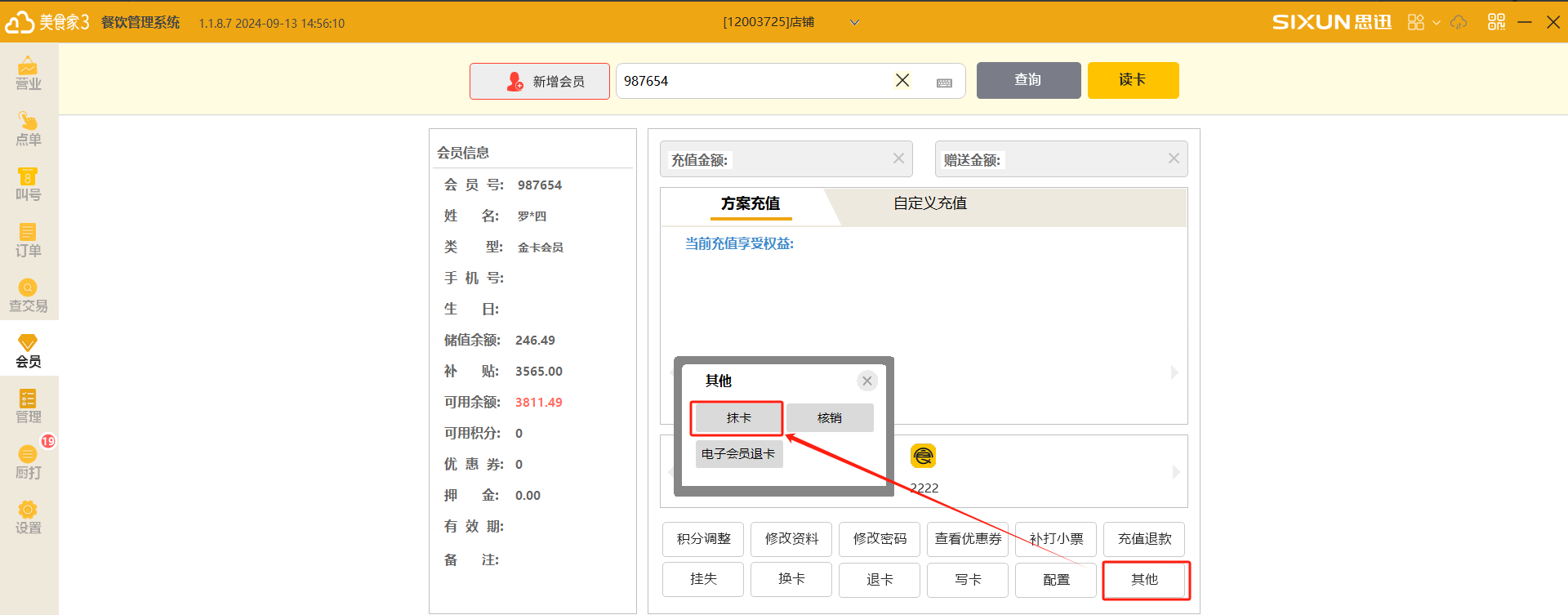Close the 其他 popup dialog

coord(867,381)
